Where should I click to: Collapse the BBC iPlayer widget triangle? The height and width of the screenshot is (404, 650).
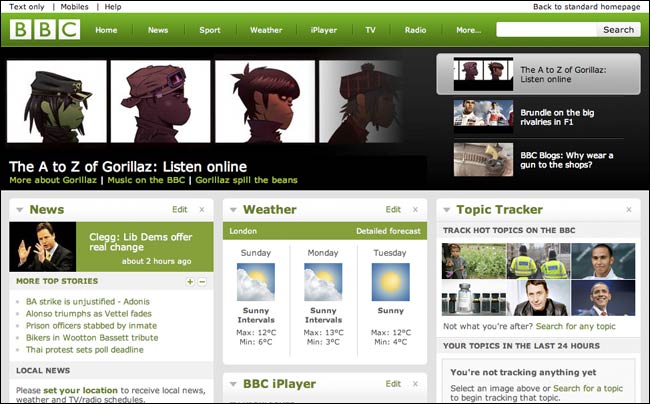click(233, 385)
